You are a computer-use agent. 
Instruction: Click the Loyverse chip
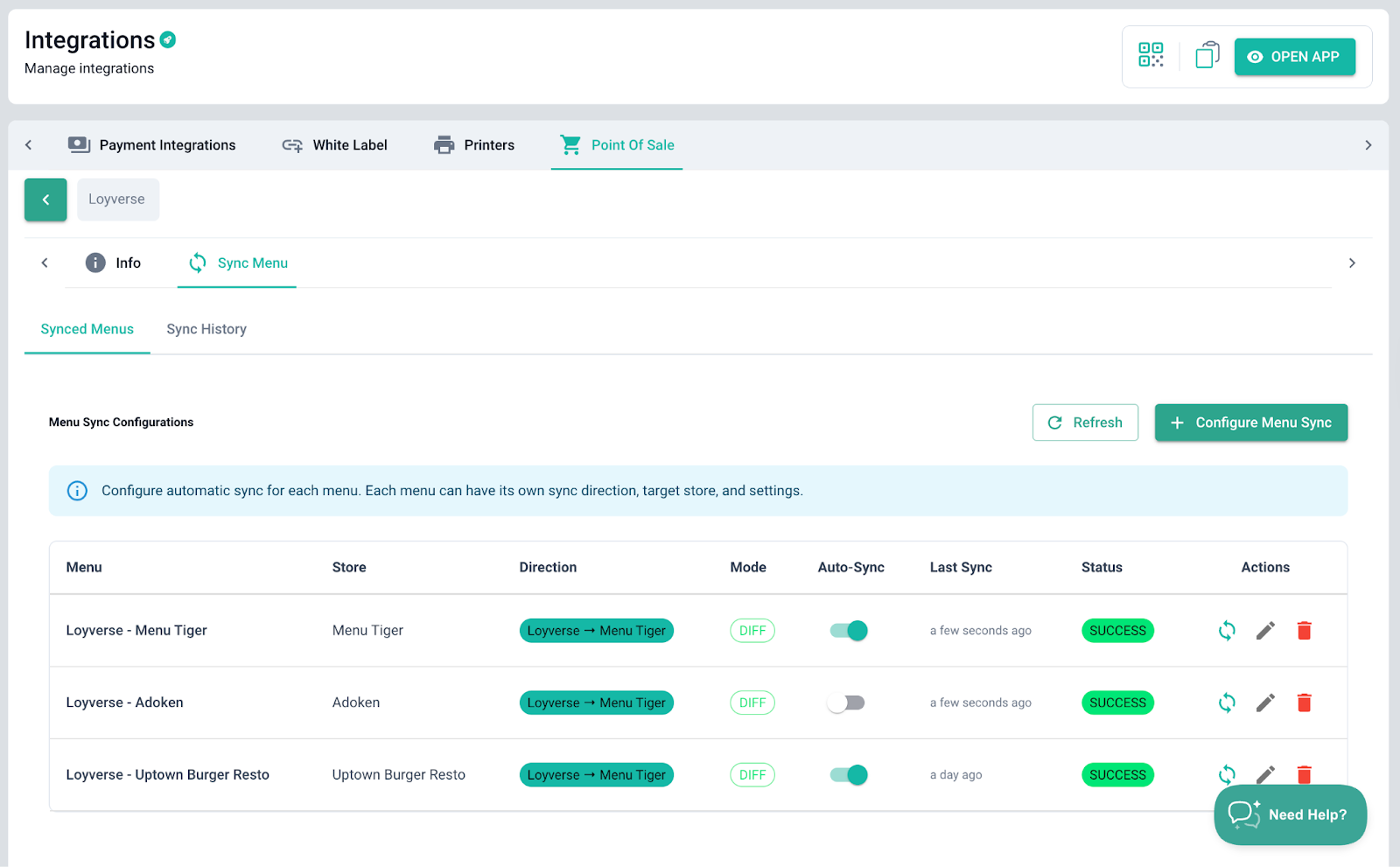pos(118,199)
